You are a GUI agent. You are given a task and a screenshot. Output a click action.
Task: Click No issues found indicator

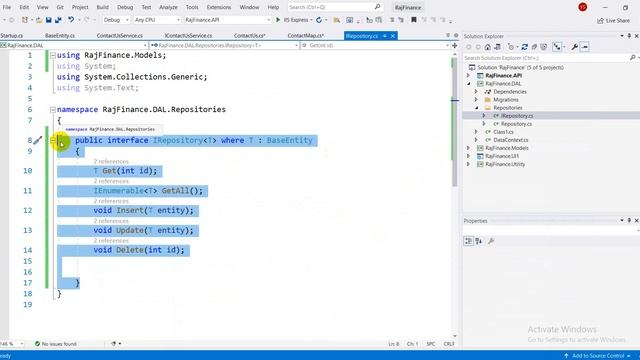click(56, 344)
